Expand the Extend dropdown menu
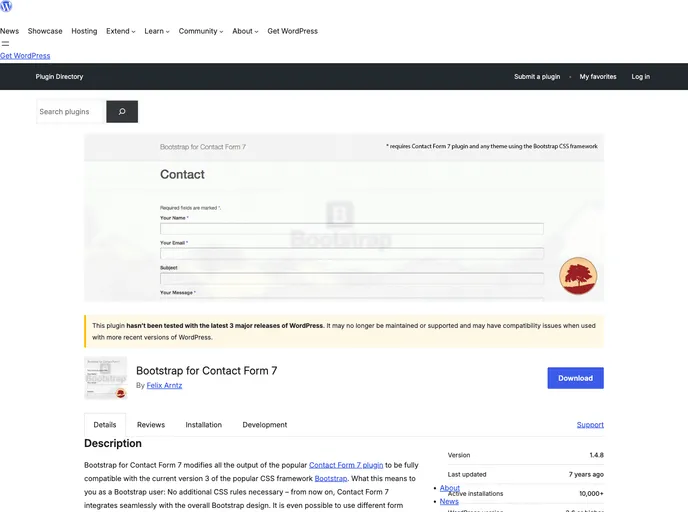Screen dimensions: 688x512 pyautogui.click(x=121, y=31)
